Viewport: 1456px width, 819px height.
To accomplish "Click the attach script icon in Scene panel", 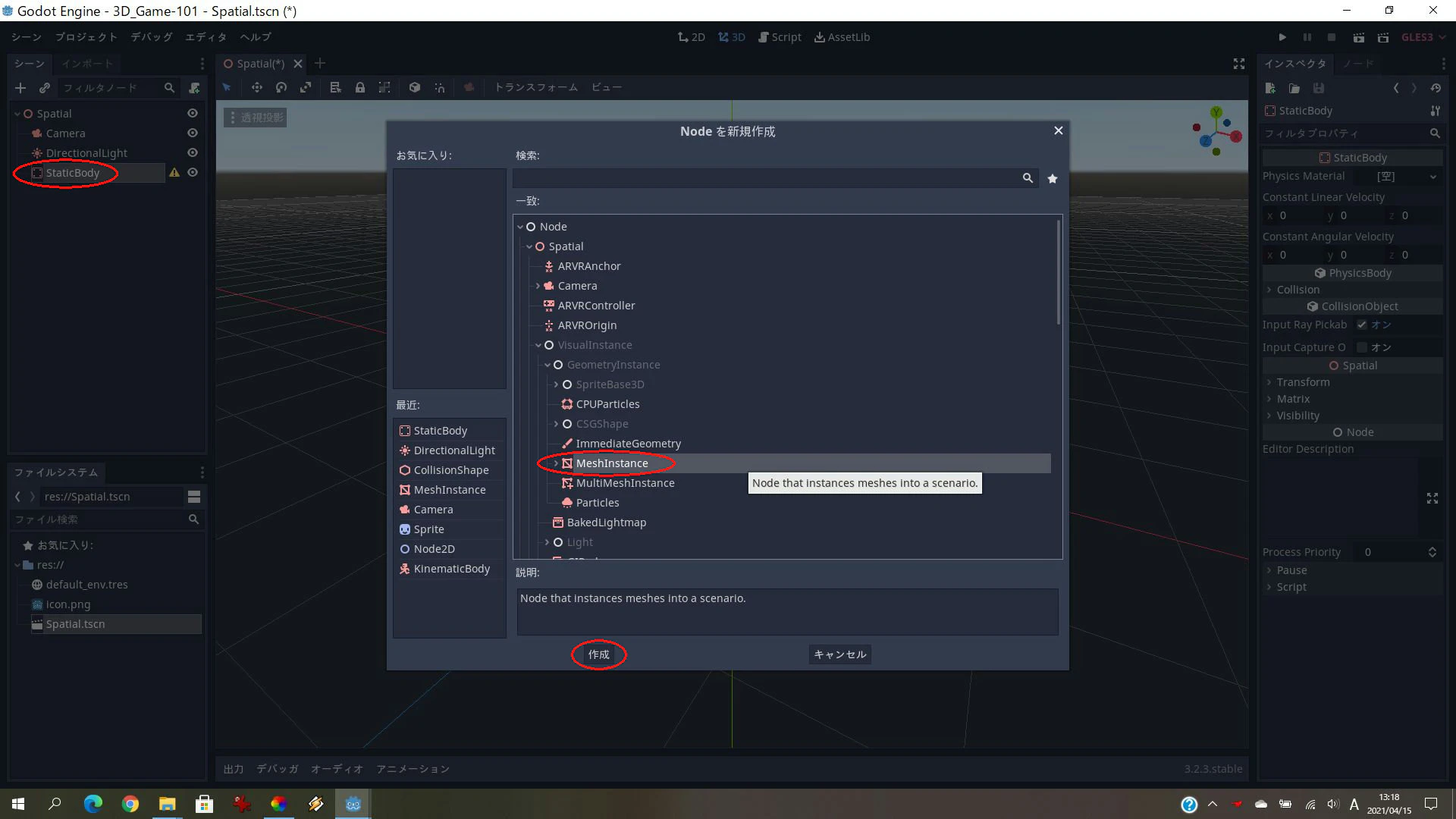I will [194, 88].
